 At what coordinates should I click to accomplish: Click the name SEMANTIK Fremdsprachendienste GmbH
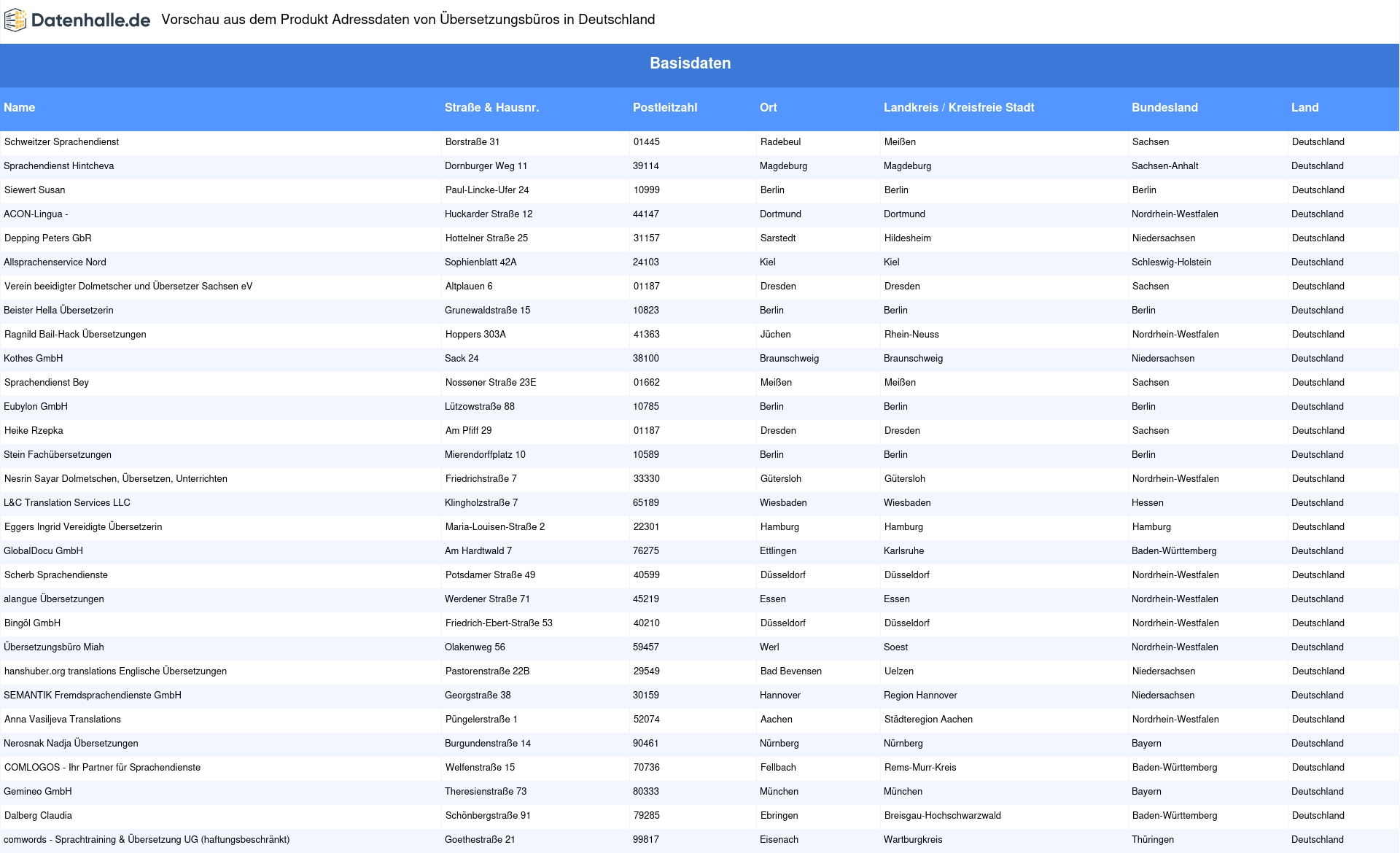(x=93, y=696)
